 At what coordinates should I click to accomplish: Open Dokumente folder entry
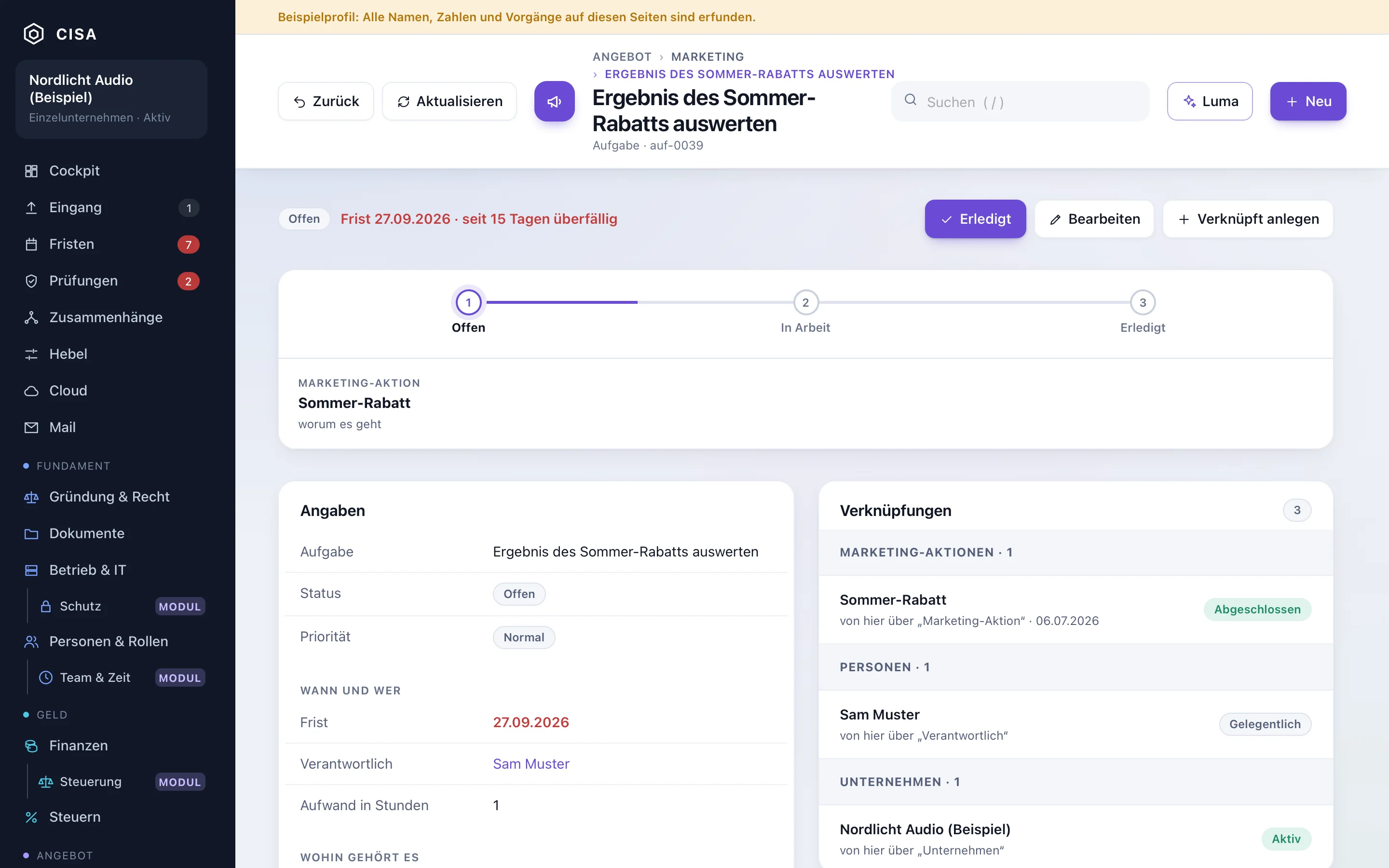coord(111,533)
